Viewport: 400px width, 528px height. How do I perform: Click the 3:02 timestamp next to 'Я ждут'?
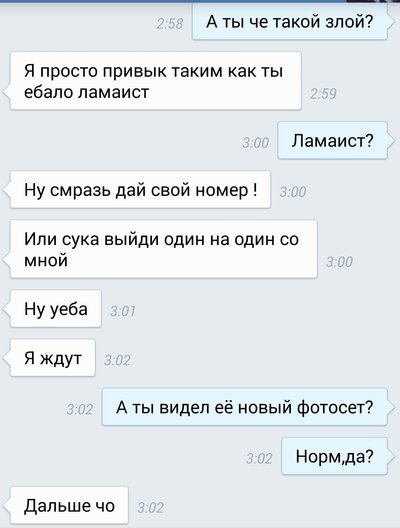tap(117, 360)
